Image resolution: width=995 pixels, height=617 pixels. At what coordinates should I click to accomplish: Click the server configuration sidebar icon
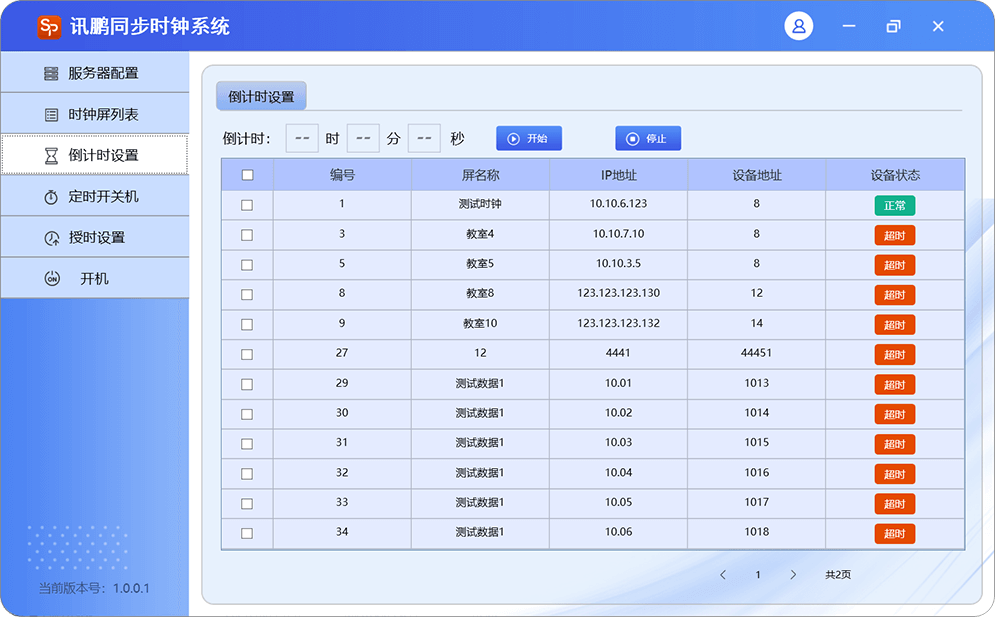(x=51, y=74)
